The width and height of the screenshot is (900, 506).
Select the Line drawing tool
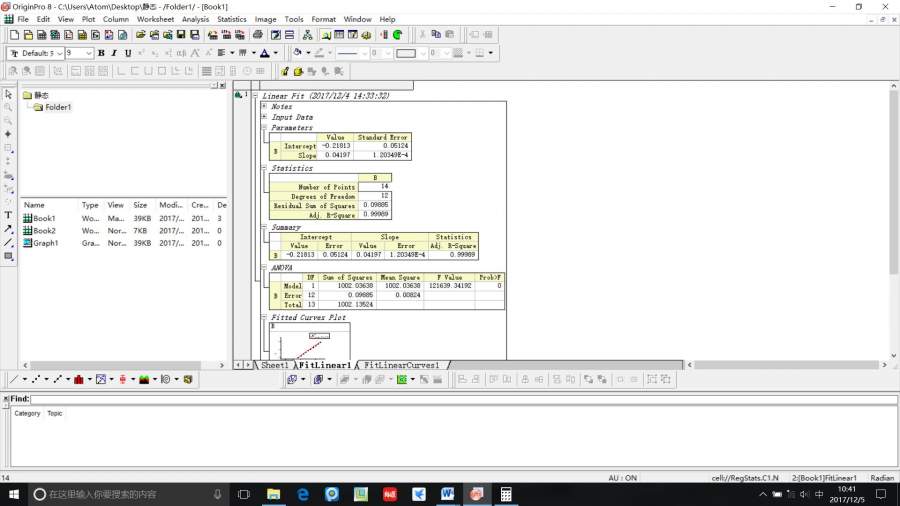(x=8, y=242)
